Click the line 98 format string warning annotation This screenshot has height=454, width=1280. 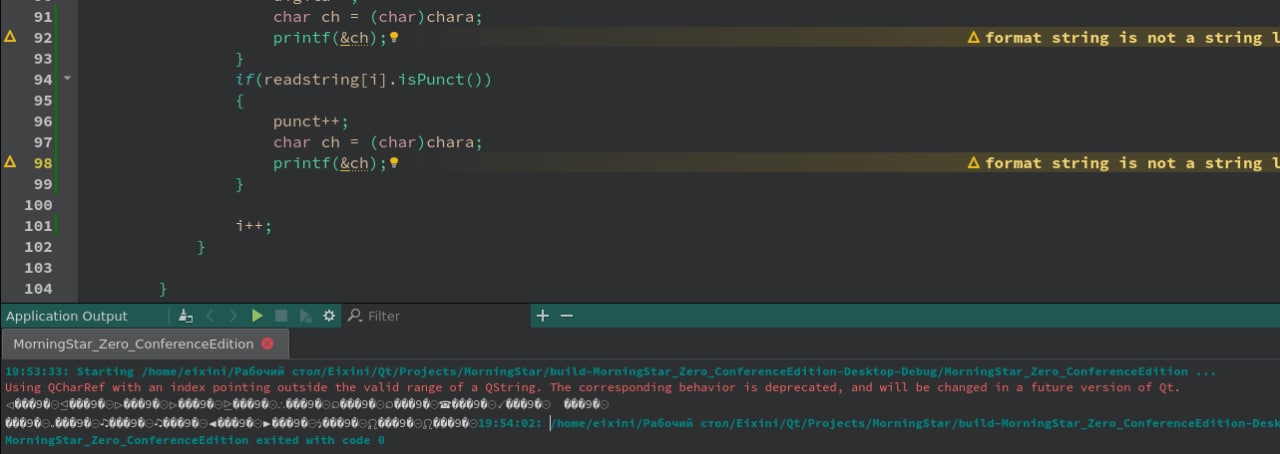coord(1123,163)
